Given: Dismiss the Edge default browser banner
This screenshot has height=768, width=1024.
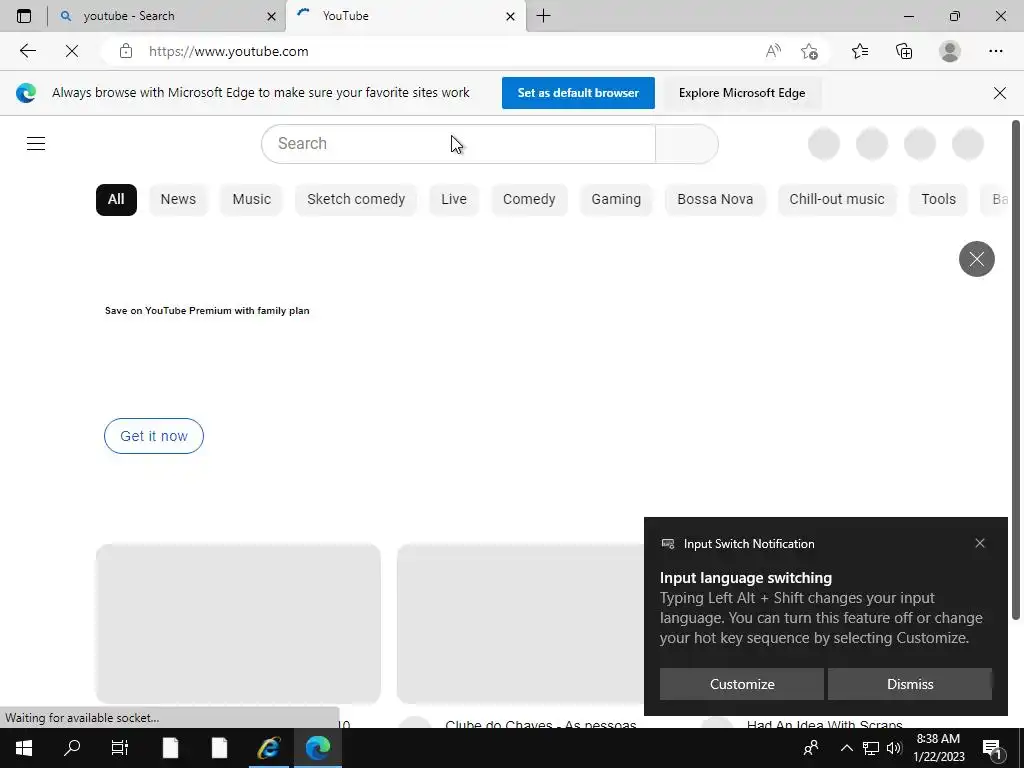Looking at the screenshot, I should click(999, 93).
